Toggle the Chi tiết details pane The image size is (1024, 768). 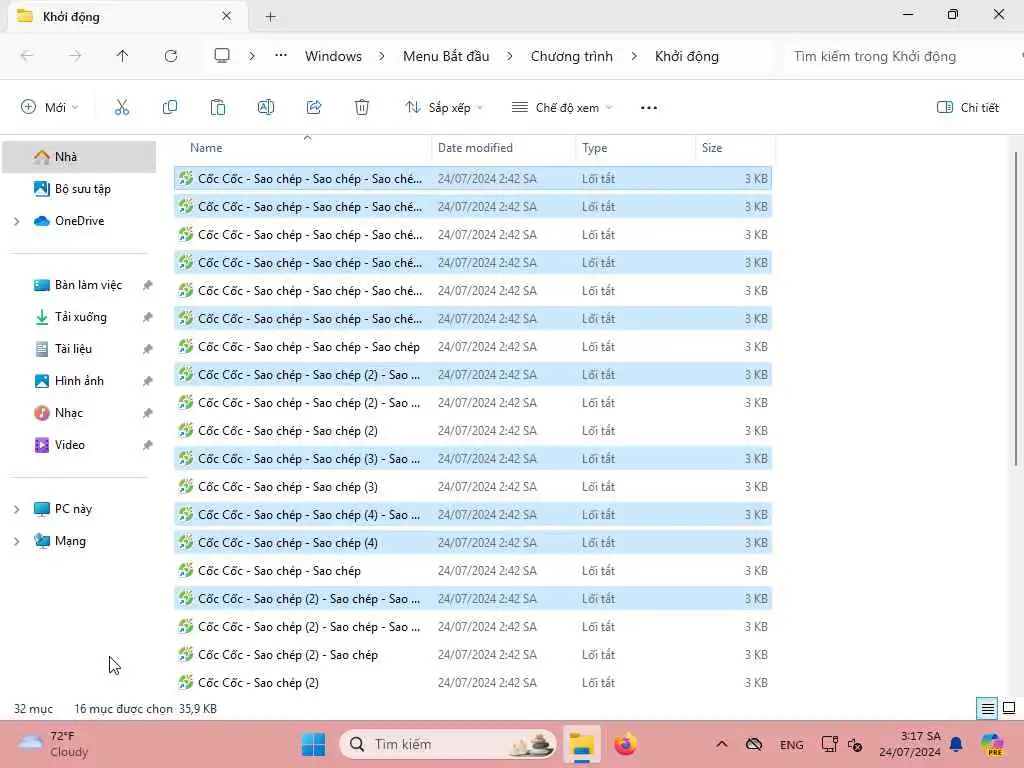[x=968, y=107]
